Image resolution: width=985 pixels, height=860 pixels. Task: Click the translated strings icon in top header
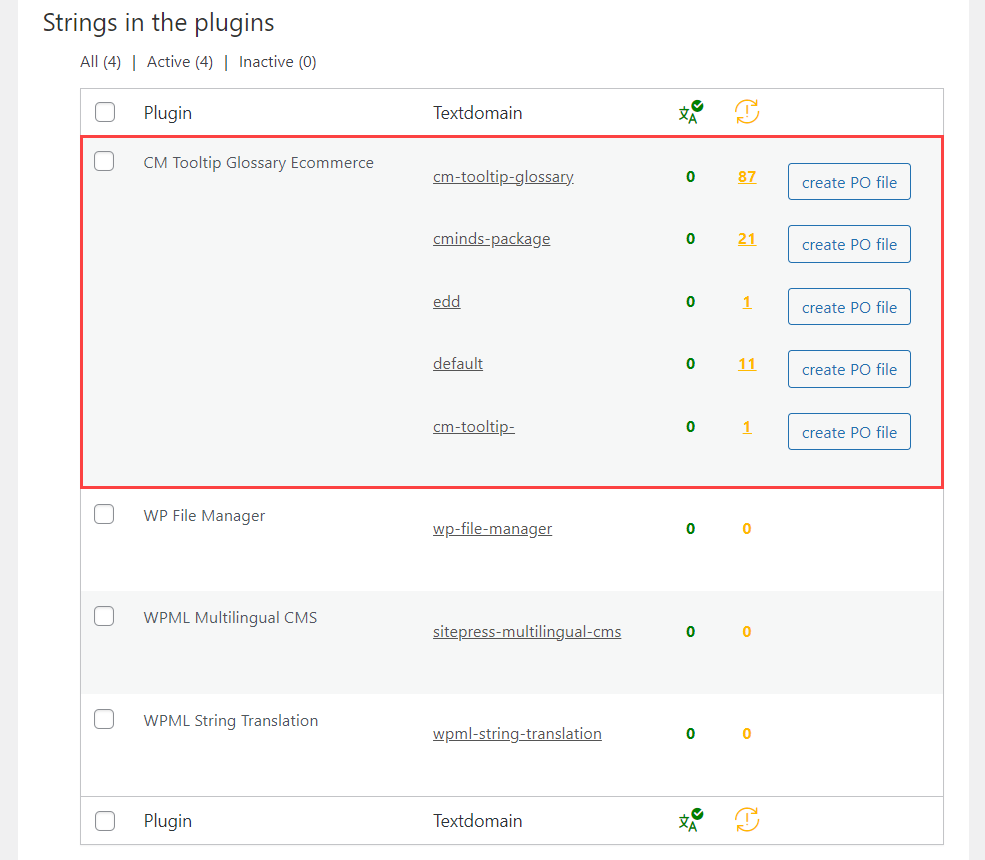[x=690, y=112]
